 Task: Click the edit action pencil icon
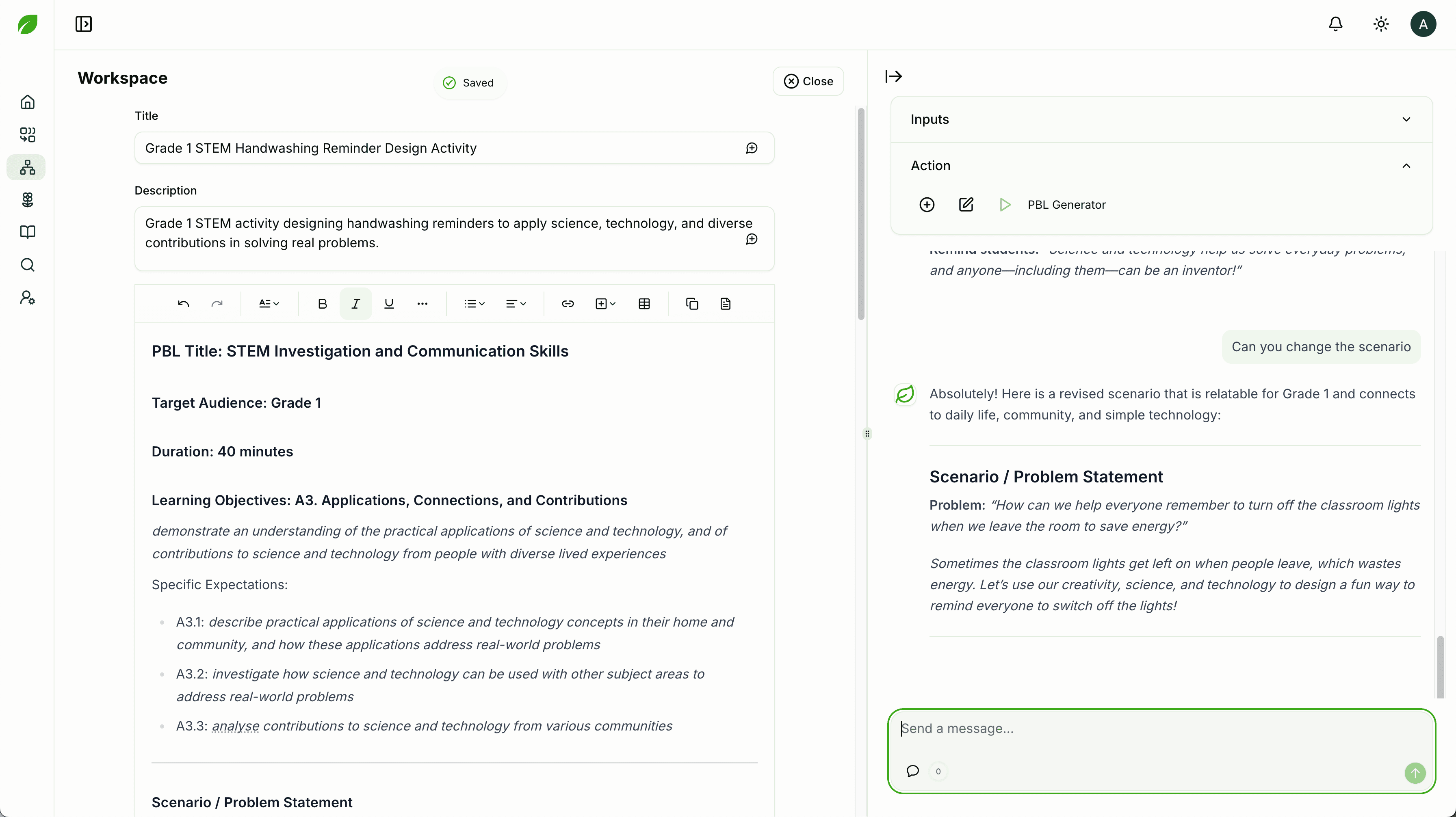point(966,205)
